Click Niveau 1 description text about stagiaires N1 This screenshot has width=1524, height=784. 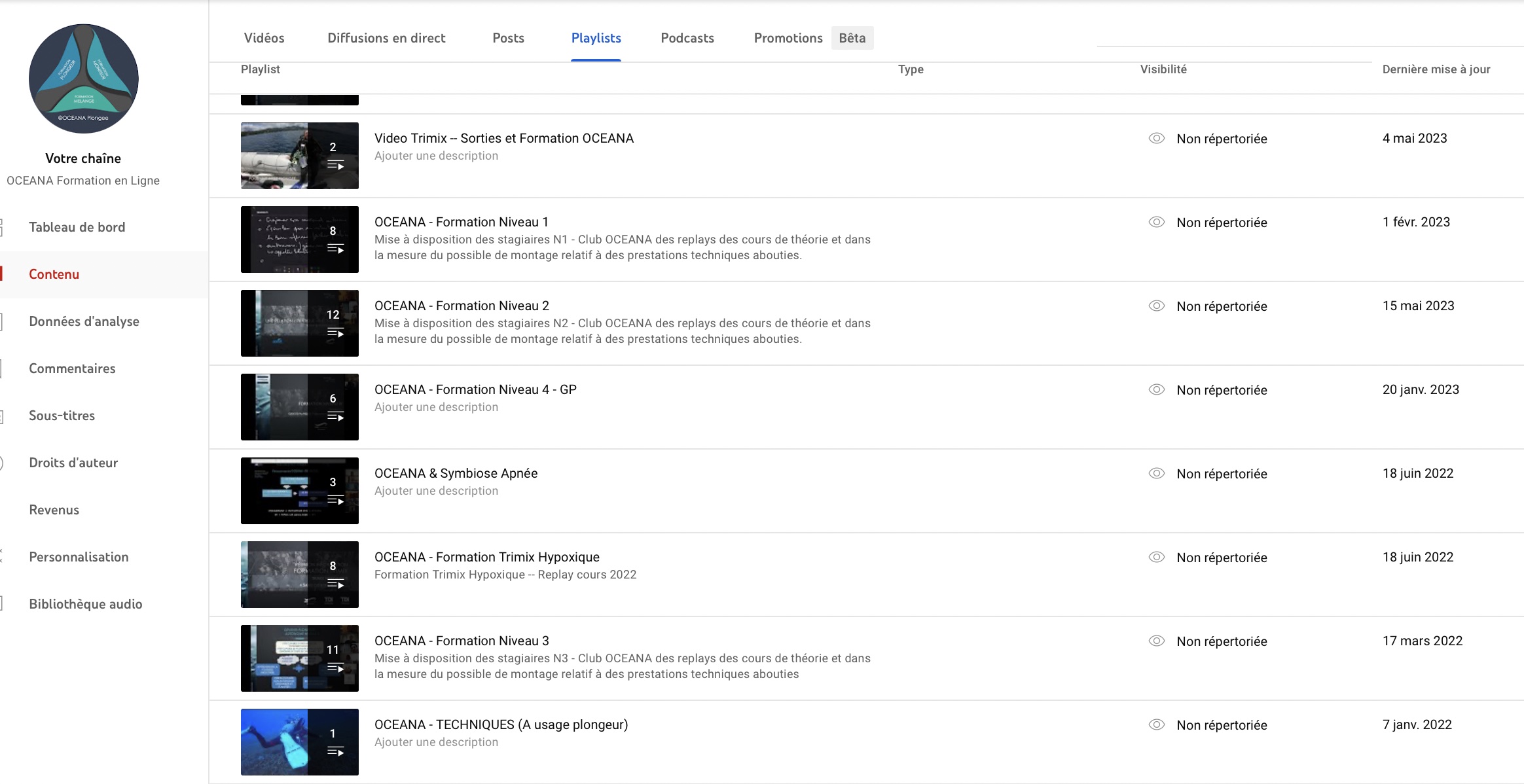623,247
